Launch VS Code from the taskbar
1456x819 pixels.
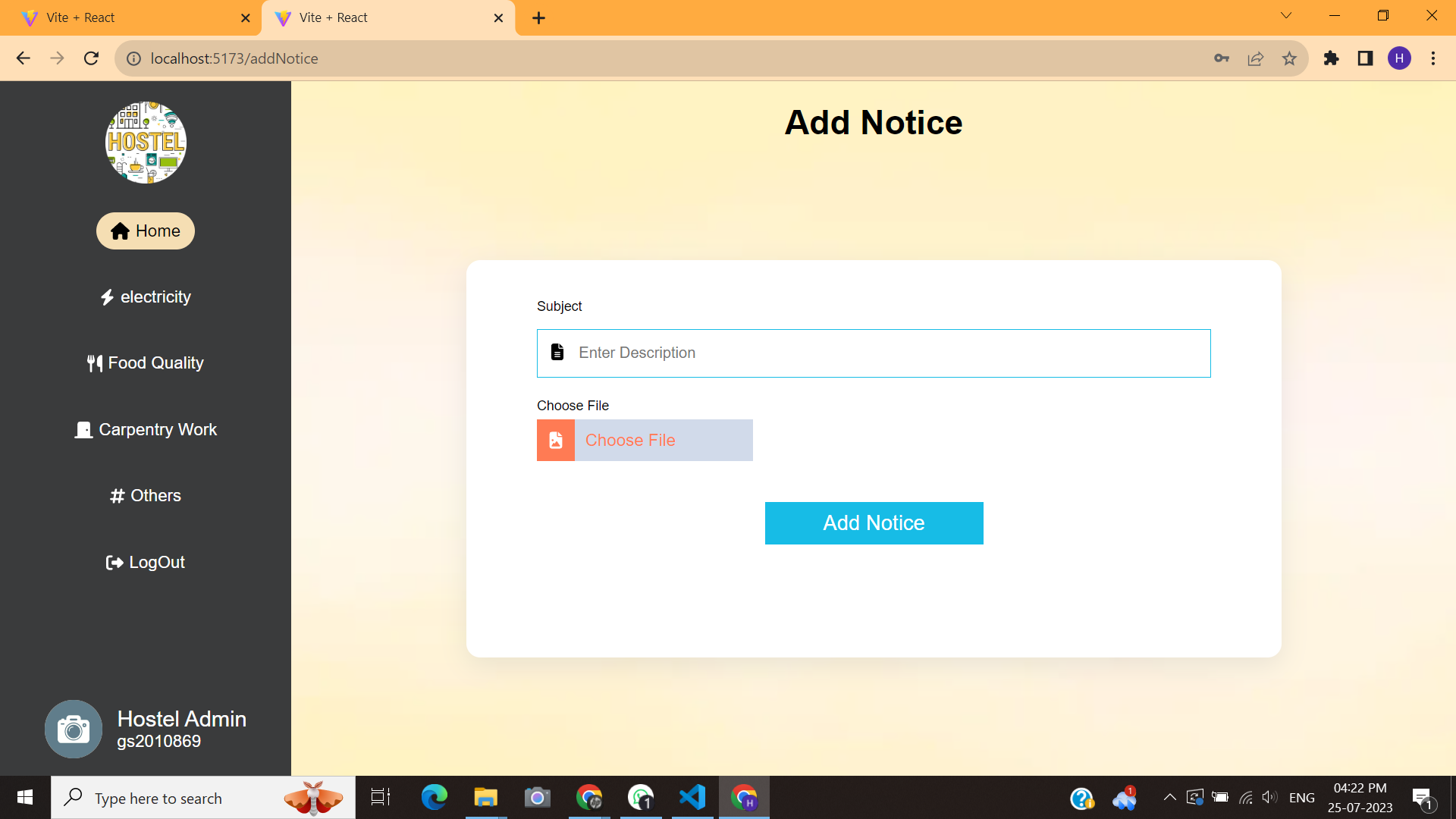click(x=692, y=797)
